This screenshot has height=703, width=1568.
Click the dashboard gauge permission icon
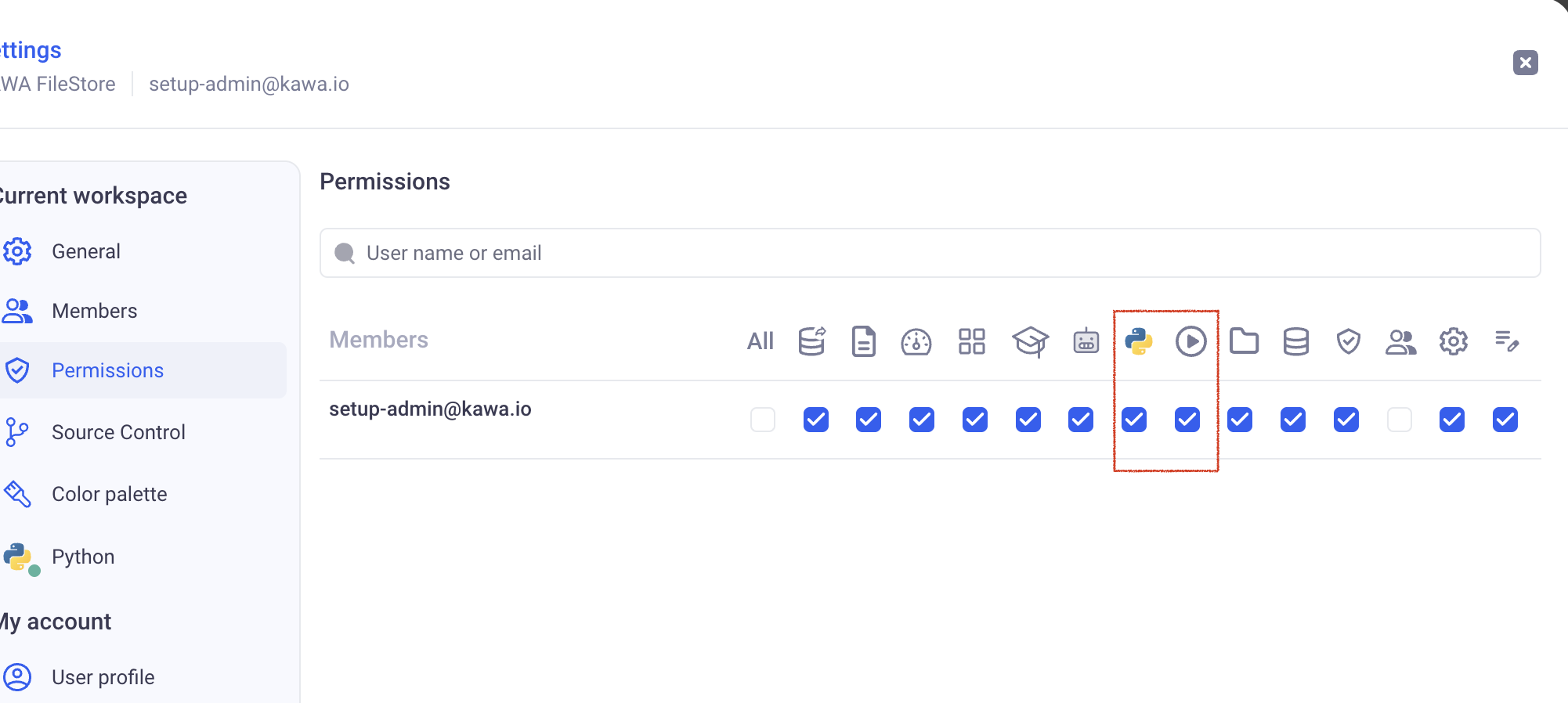coord(916,341)
